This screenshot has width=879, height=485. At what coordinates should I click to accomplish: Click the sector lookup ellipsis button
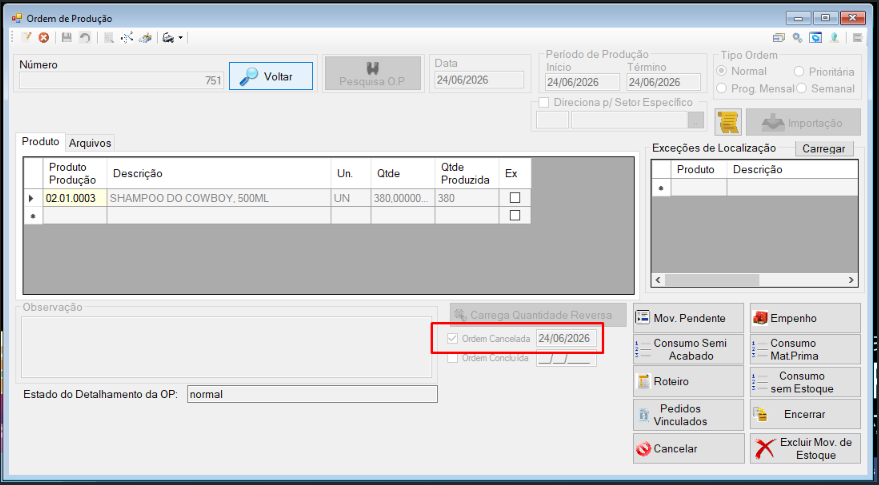pos(696,120)
